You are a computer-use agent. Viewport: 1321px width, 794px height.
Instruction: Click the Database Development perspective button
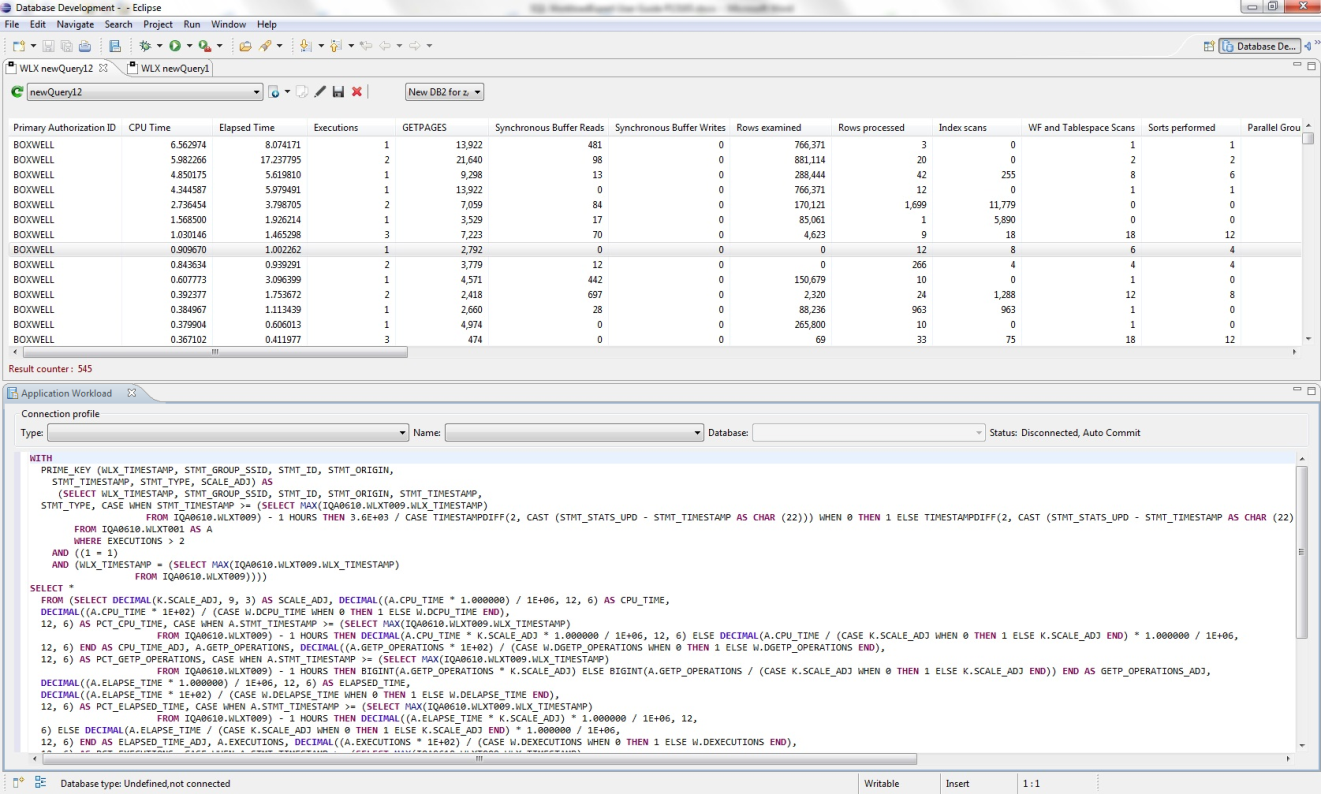tap(1260, 46)
